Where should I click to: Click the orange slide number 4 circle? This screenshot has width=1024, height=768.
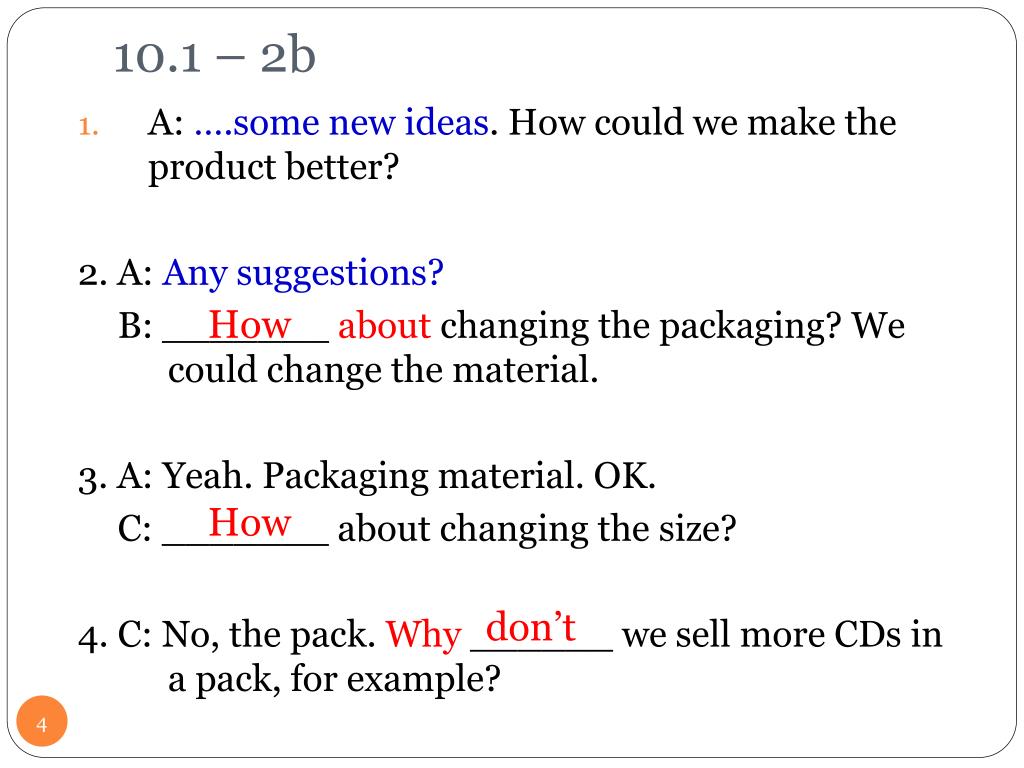pos(42,722)
